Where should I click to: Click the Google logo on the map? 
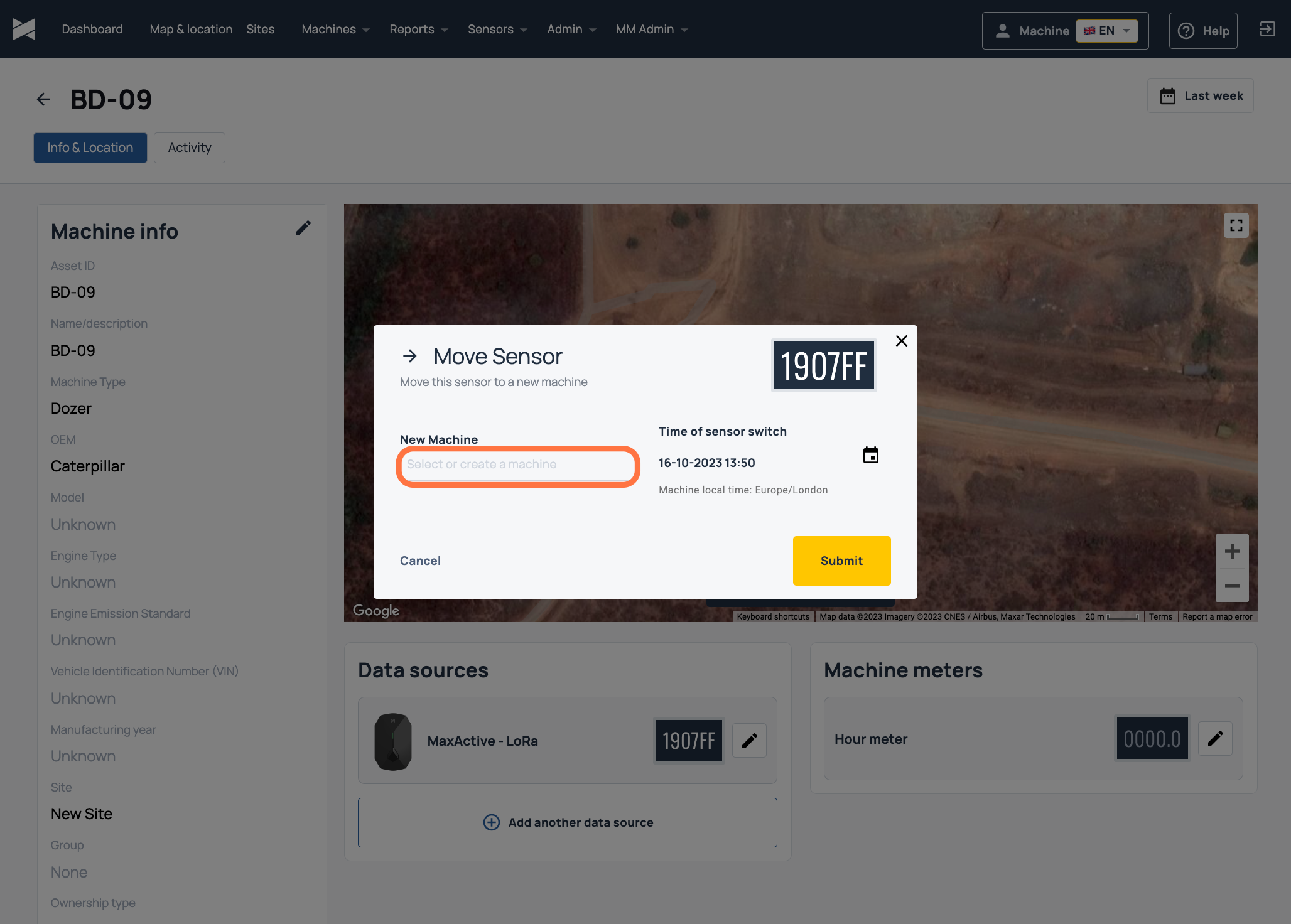pos(375,610)
